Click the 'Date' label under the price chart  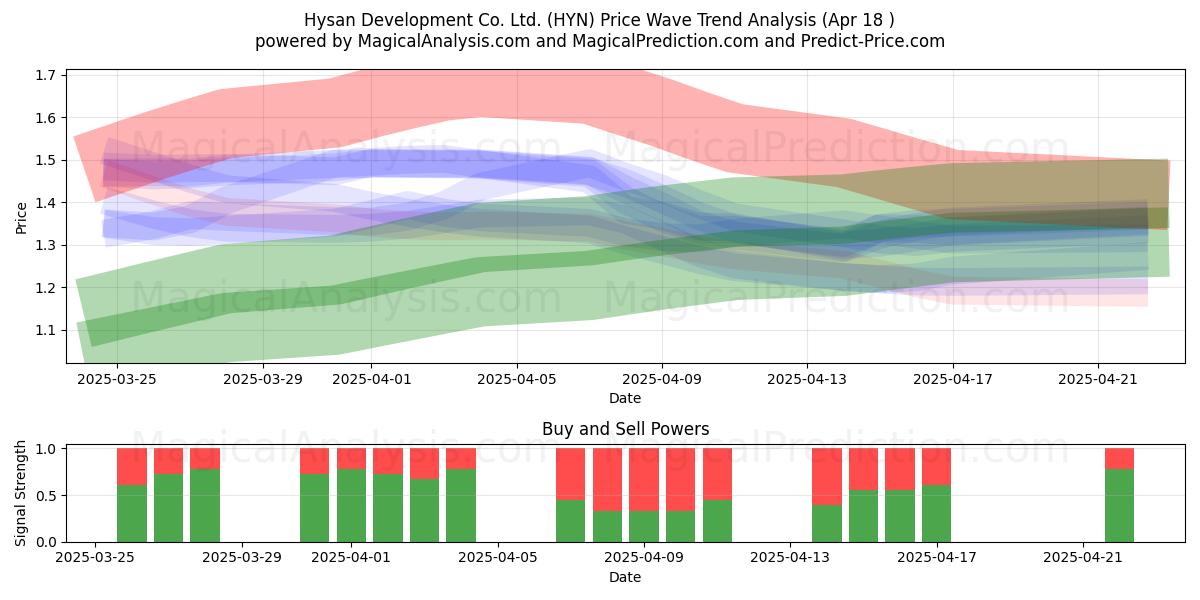[x=625, y=398]
